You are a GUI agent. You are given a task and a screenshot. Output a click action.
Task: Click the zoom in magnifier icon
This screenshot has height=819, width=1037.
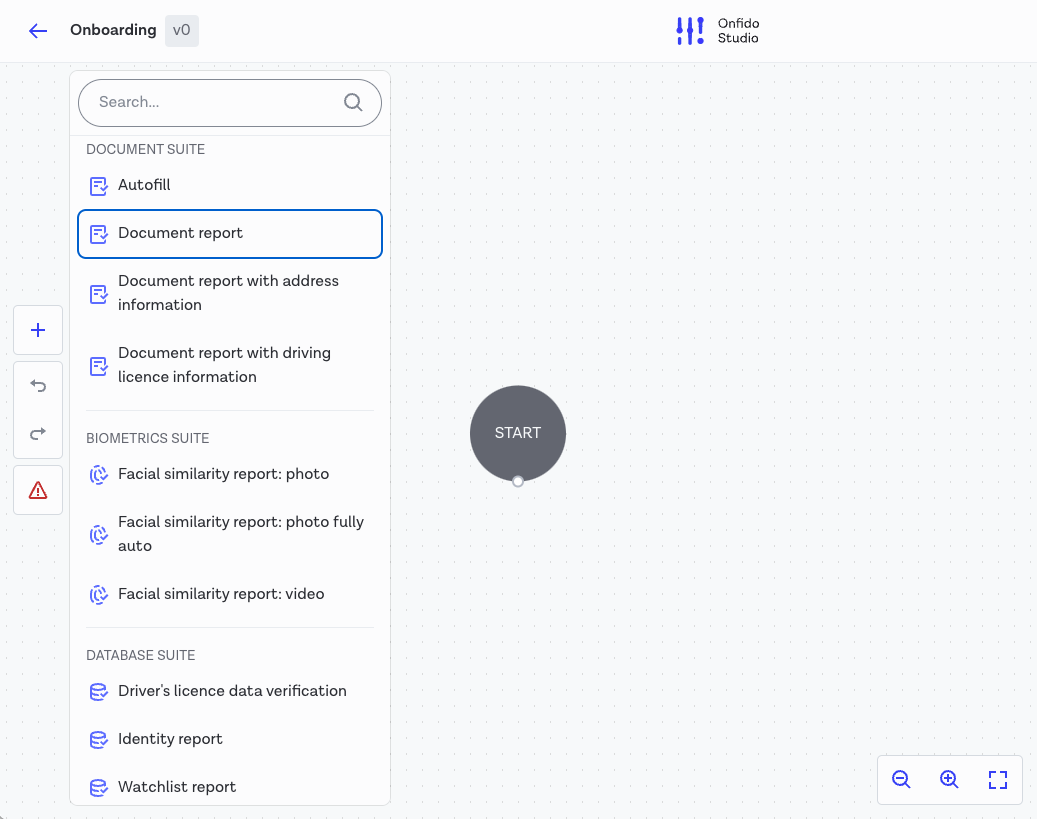point(948,779)
